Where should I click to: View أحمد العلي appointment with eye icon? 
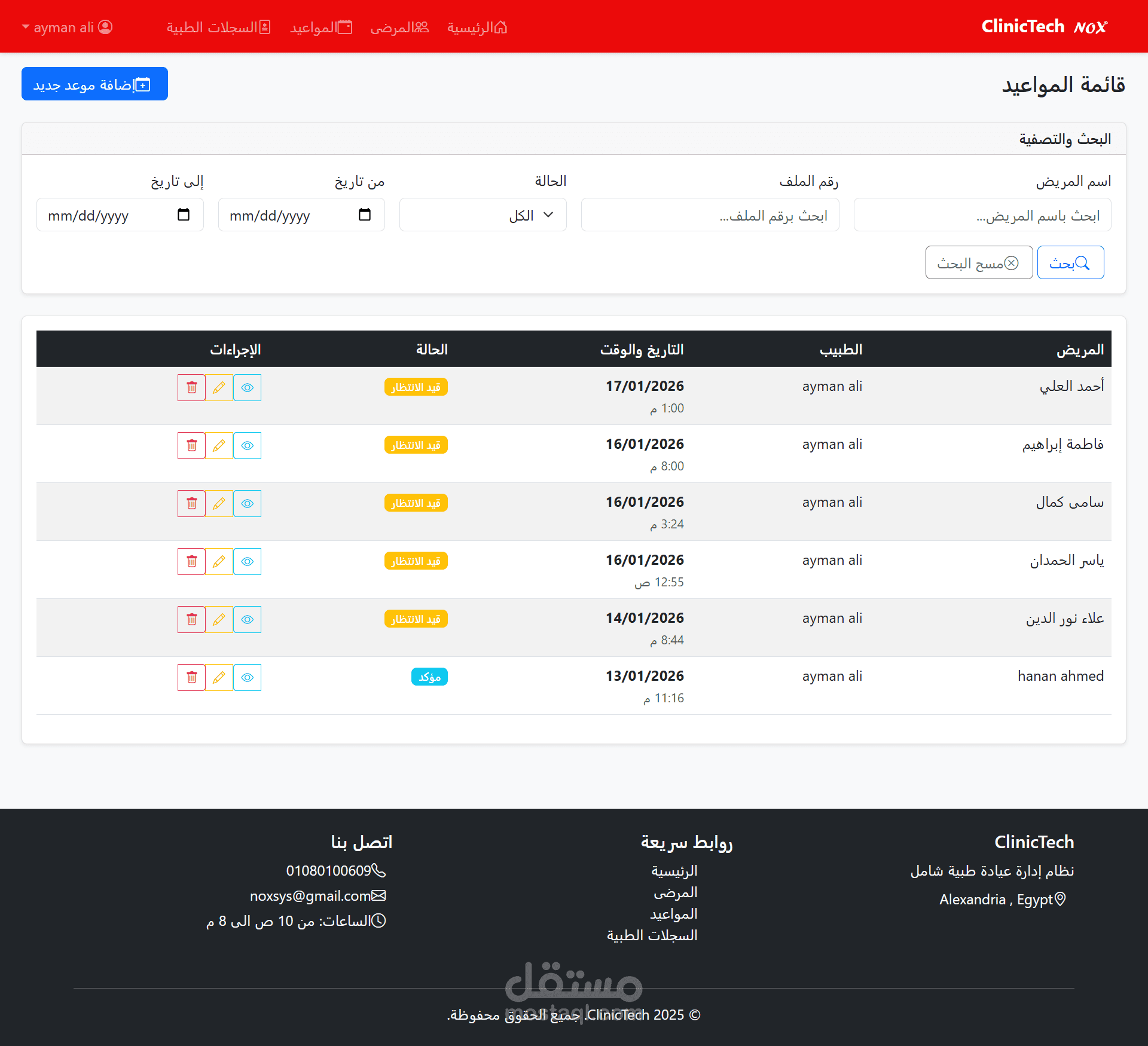247,388
